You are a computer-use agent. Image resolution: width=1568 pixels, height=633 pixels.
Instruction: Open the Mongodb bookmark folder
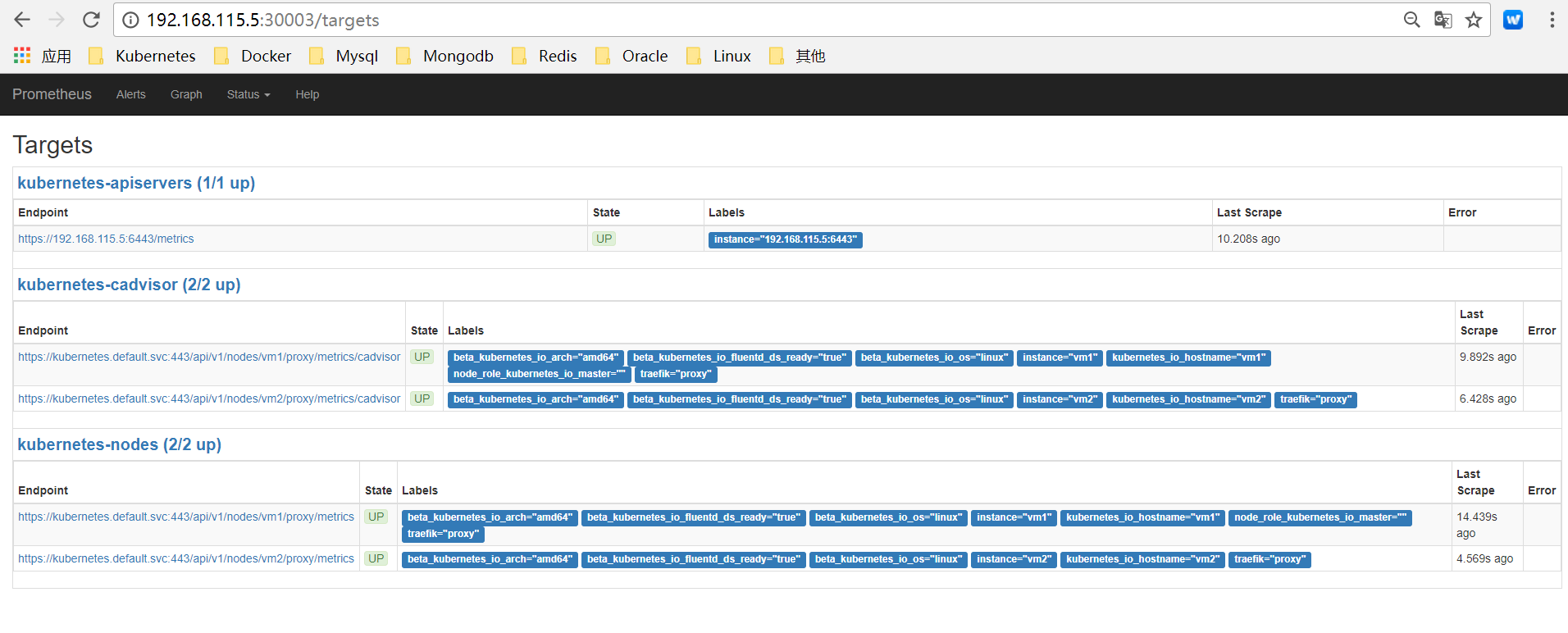pyautogui.click(x=445, y=56)
